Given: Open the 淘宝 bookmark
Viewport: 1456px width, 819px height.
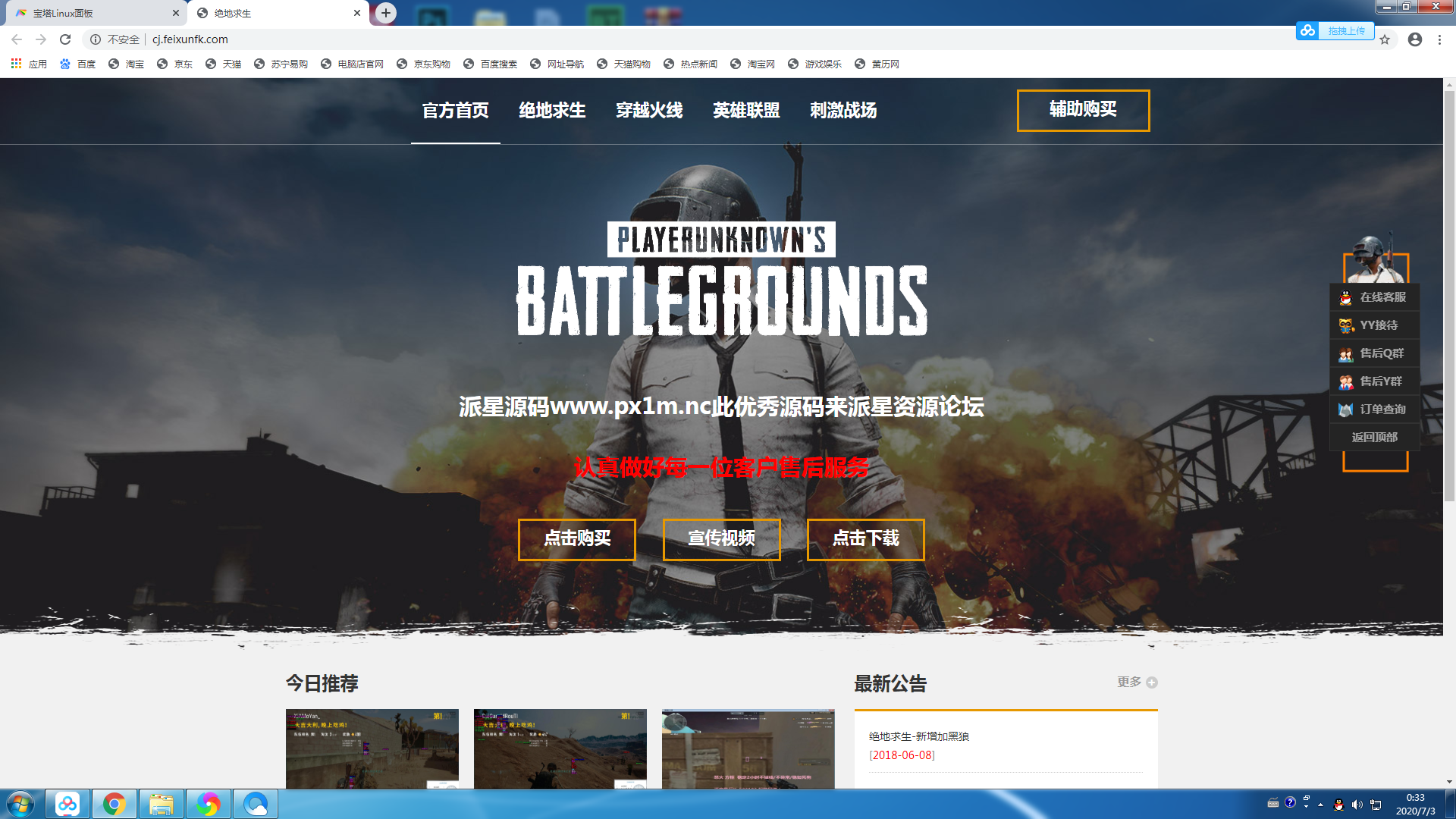Looking at the screenshot, I should [127, 64].
